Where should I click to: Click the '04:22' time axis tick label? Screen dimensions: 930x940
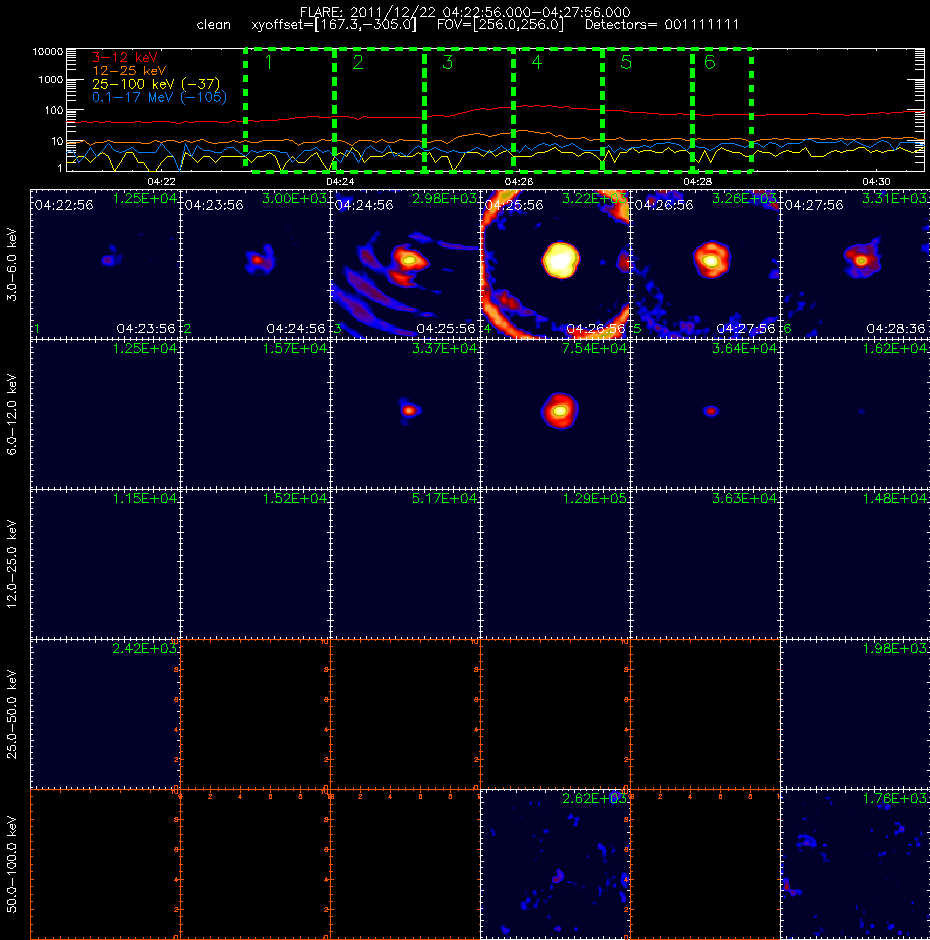tap(161, 181)
